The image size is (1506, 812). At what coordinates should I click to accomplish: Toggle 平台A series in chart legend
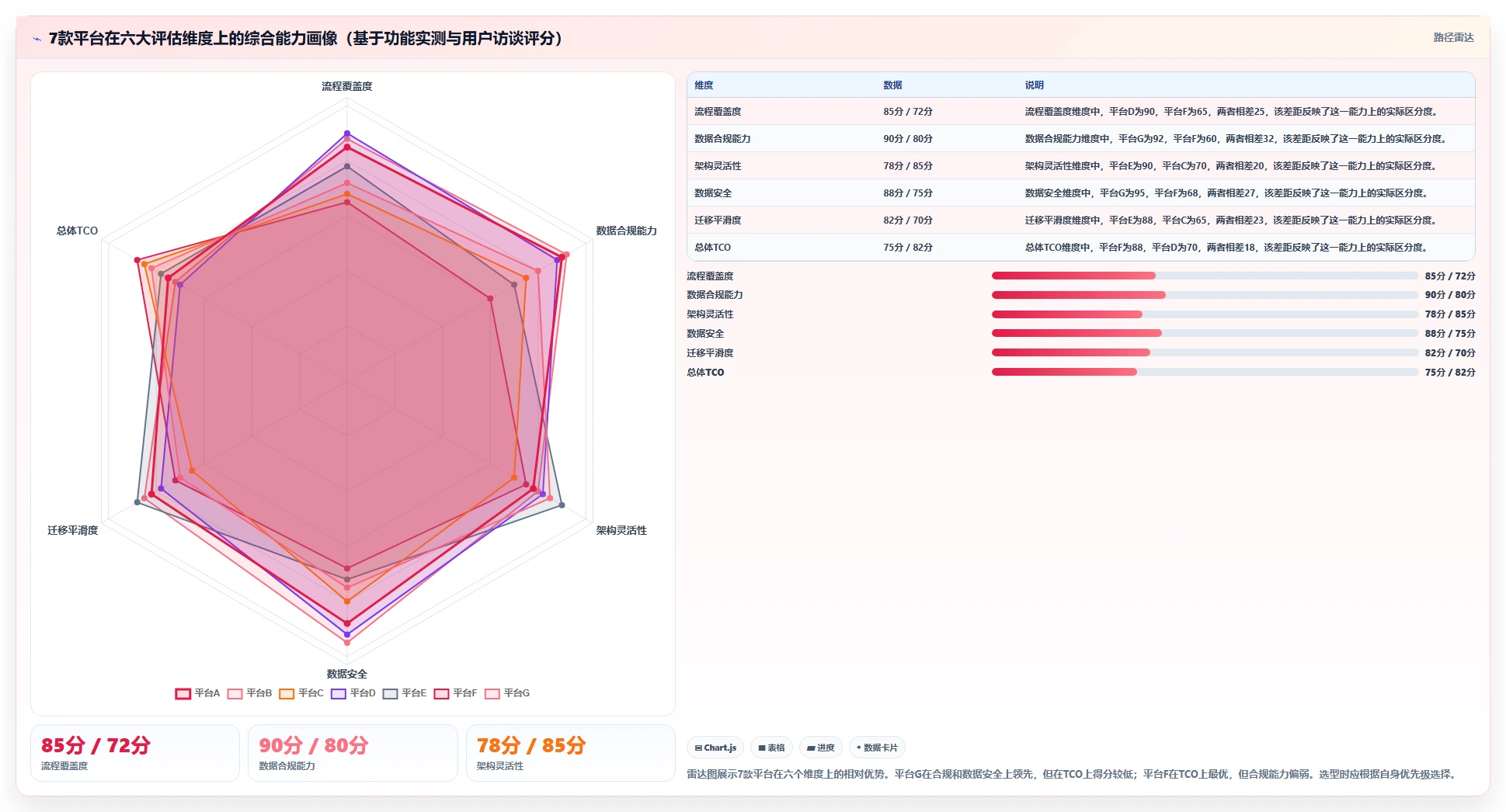click(197, 693)
